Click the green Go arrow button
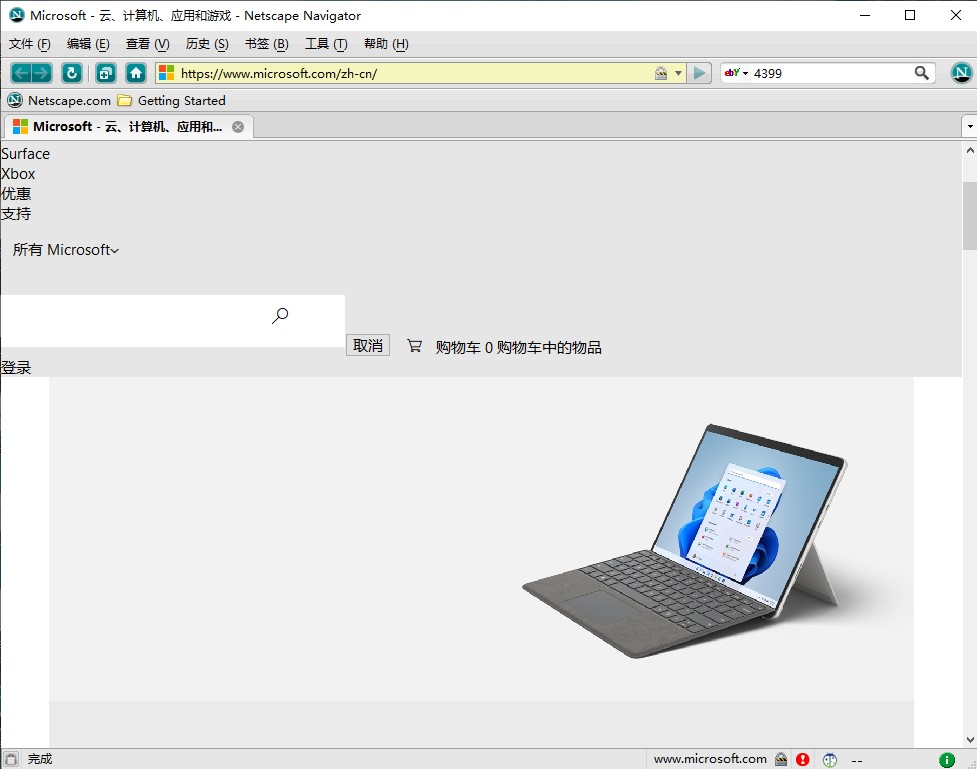The image size is (977, 769). [x=700, y=73]
